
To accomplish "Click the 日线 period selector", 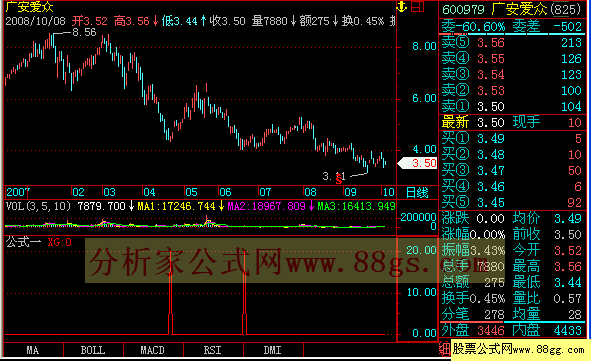I will [x=417, y=193].
